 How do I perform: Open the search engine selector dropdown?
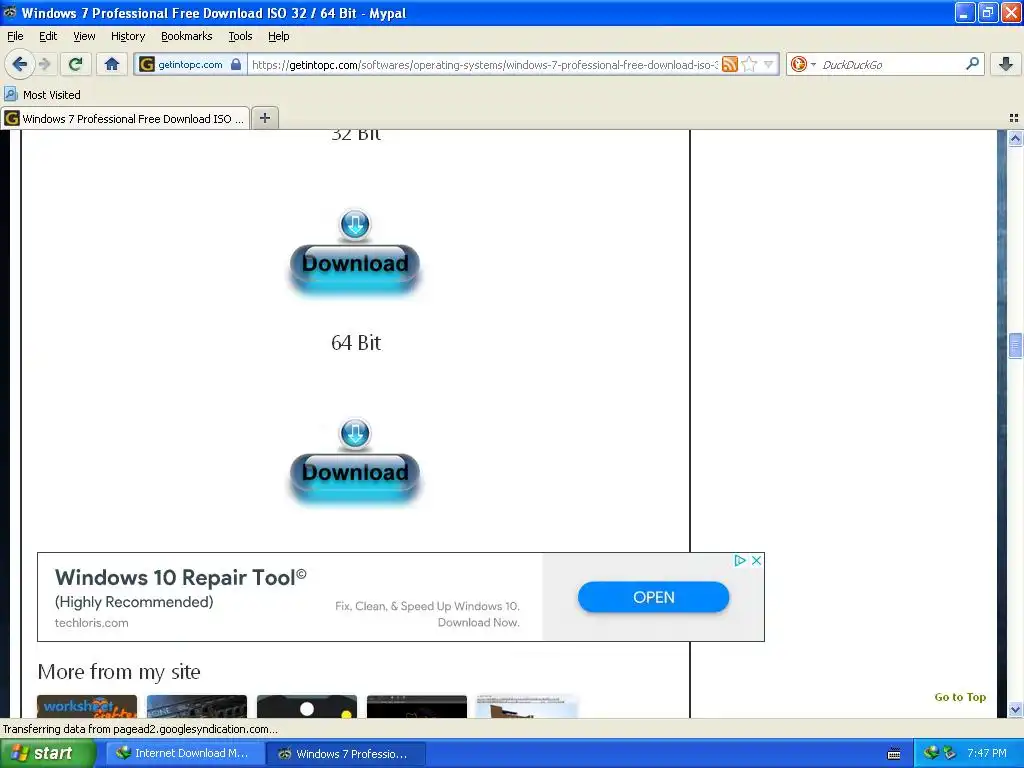coord(803,64)
